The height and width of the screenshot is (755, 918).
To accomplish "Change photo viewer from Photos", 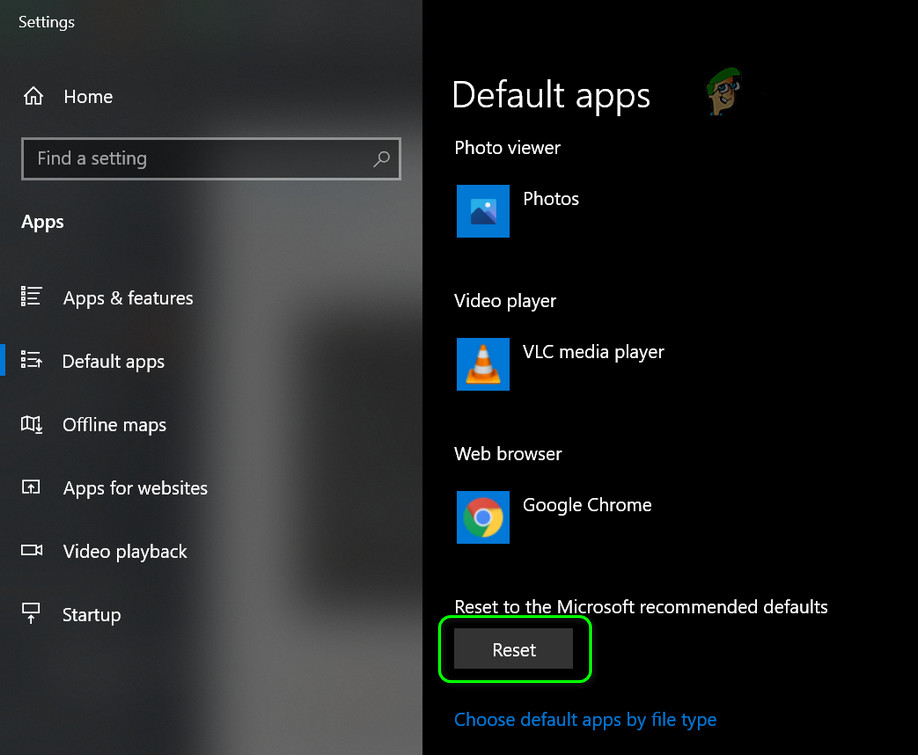I will [x=550, y=199].
